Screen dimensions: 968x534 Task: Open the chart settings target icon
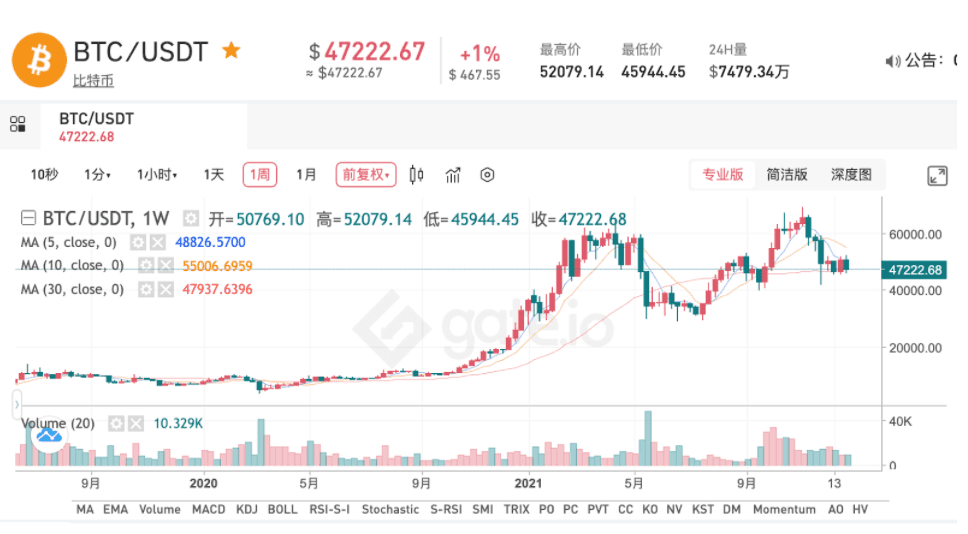487,175
